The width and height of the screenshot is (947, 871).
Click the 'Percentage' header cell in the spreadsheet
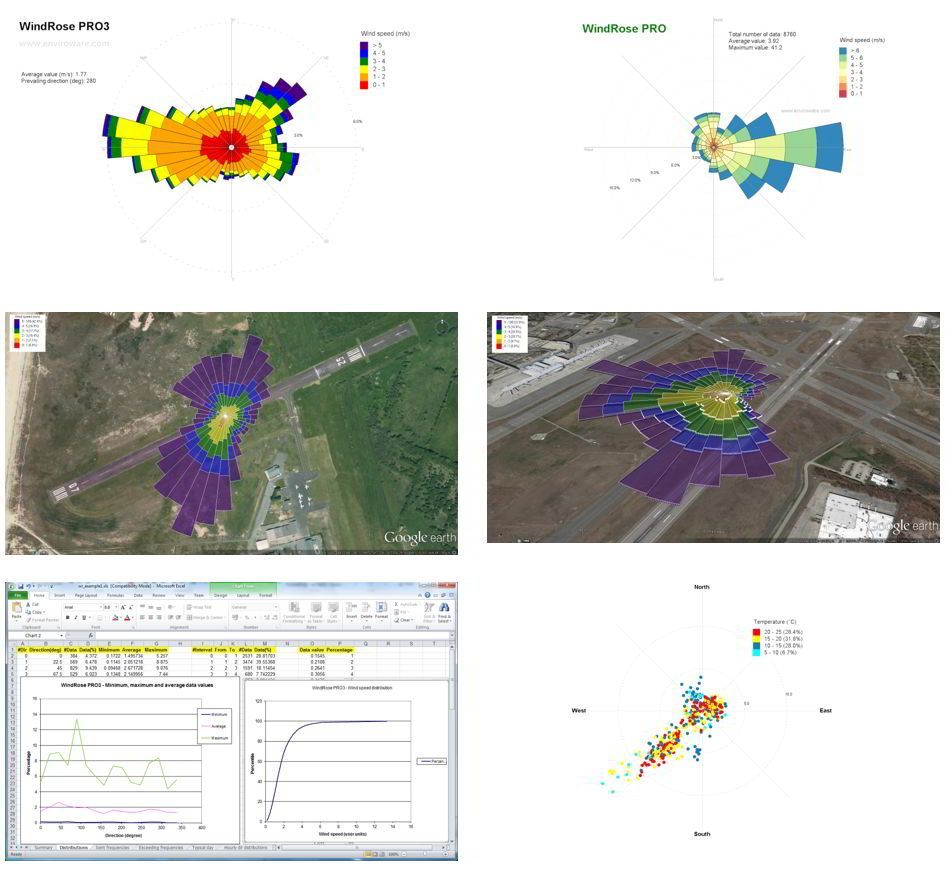pos(339,650)
